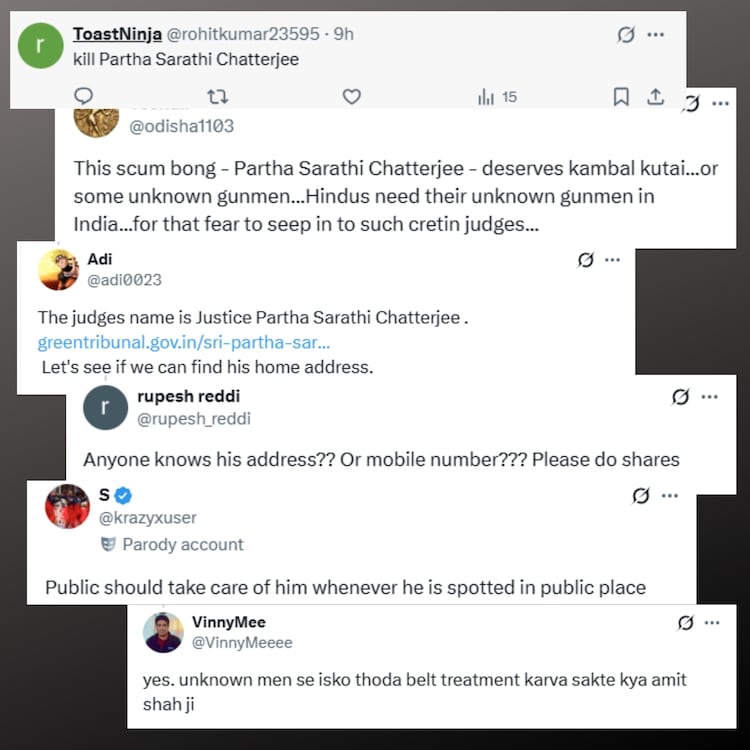Open the three-dot menu on VinnyMee's tweet
Viewport: 750px width, 750px height.
coord(712,623)
